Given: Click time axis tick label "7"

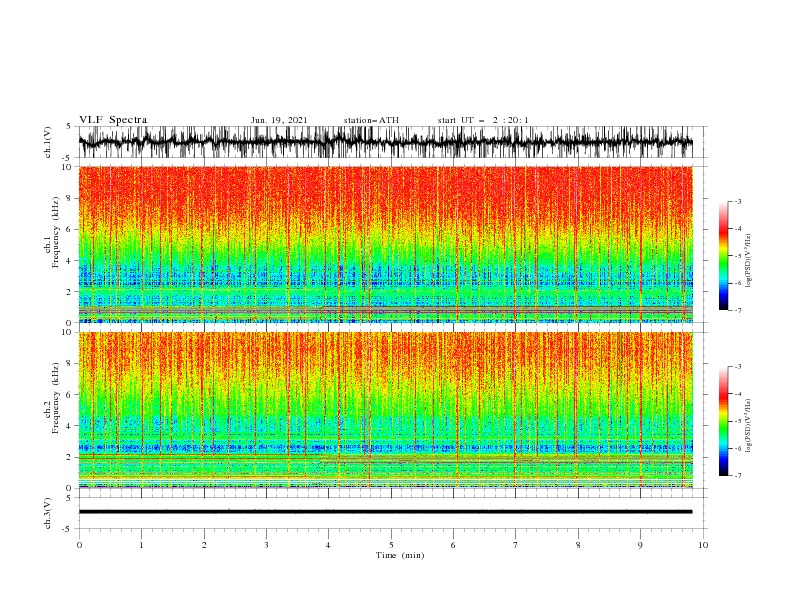Looking at the screenshot, I should pyautogui.click(x=516, y=545).
